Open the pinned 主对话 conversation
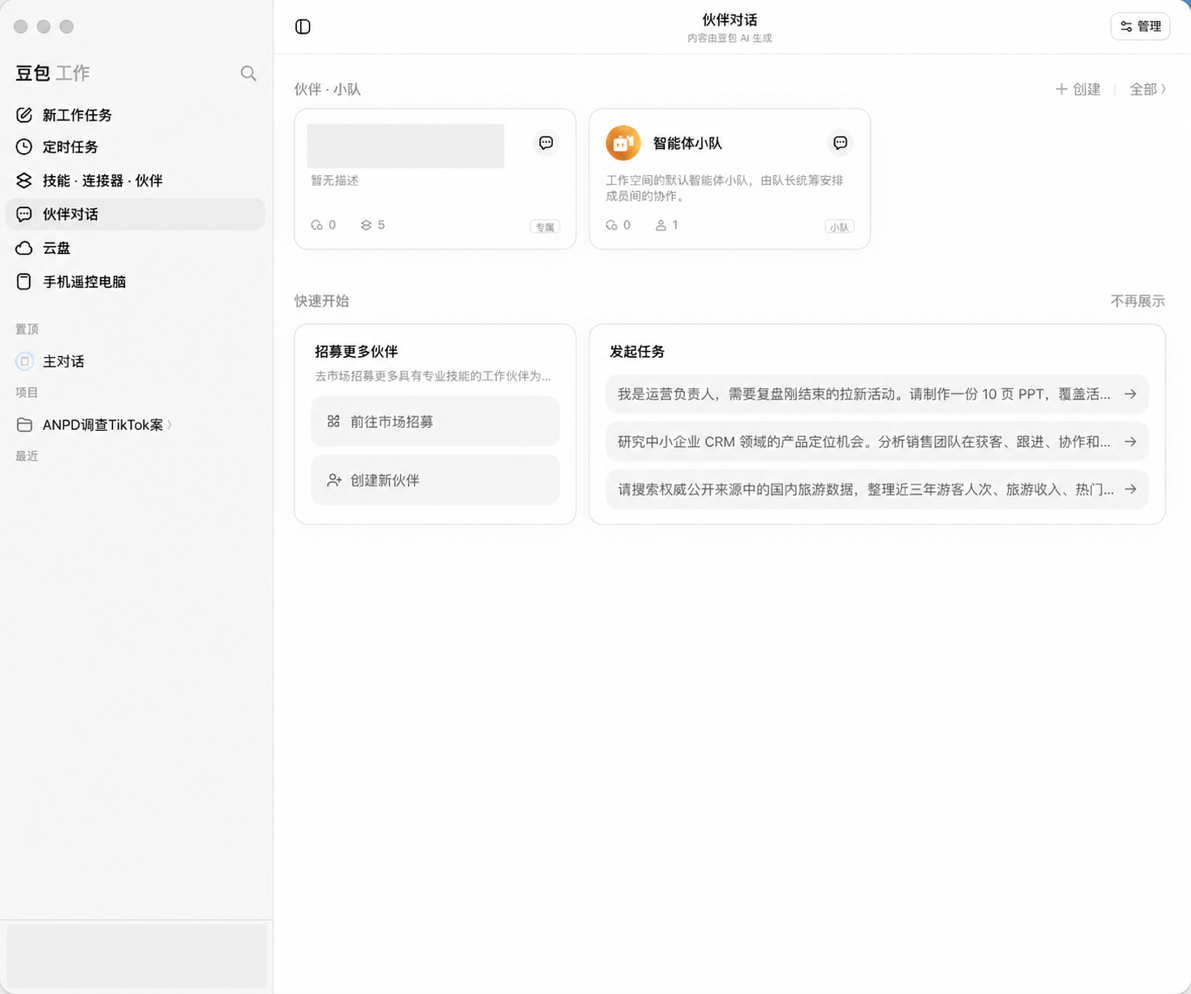Viewport: 1191px width, 994px height. tap(135, 361)
